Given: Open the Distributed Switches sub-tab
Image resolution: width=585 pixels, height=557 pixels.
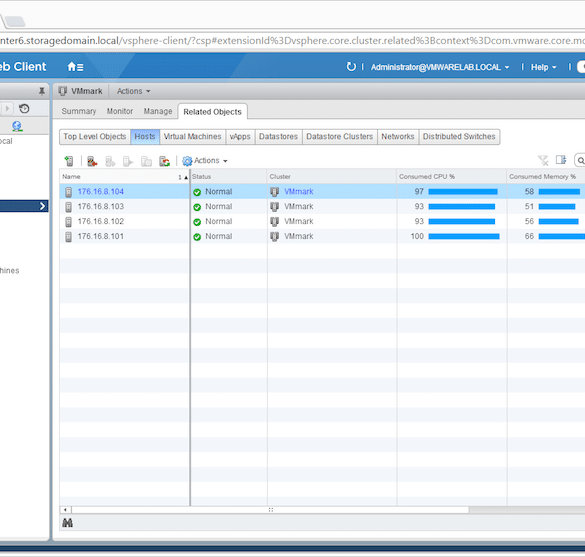Looking at the screenshot, I should click(x=459, y=137).
